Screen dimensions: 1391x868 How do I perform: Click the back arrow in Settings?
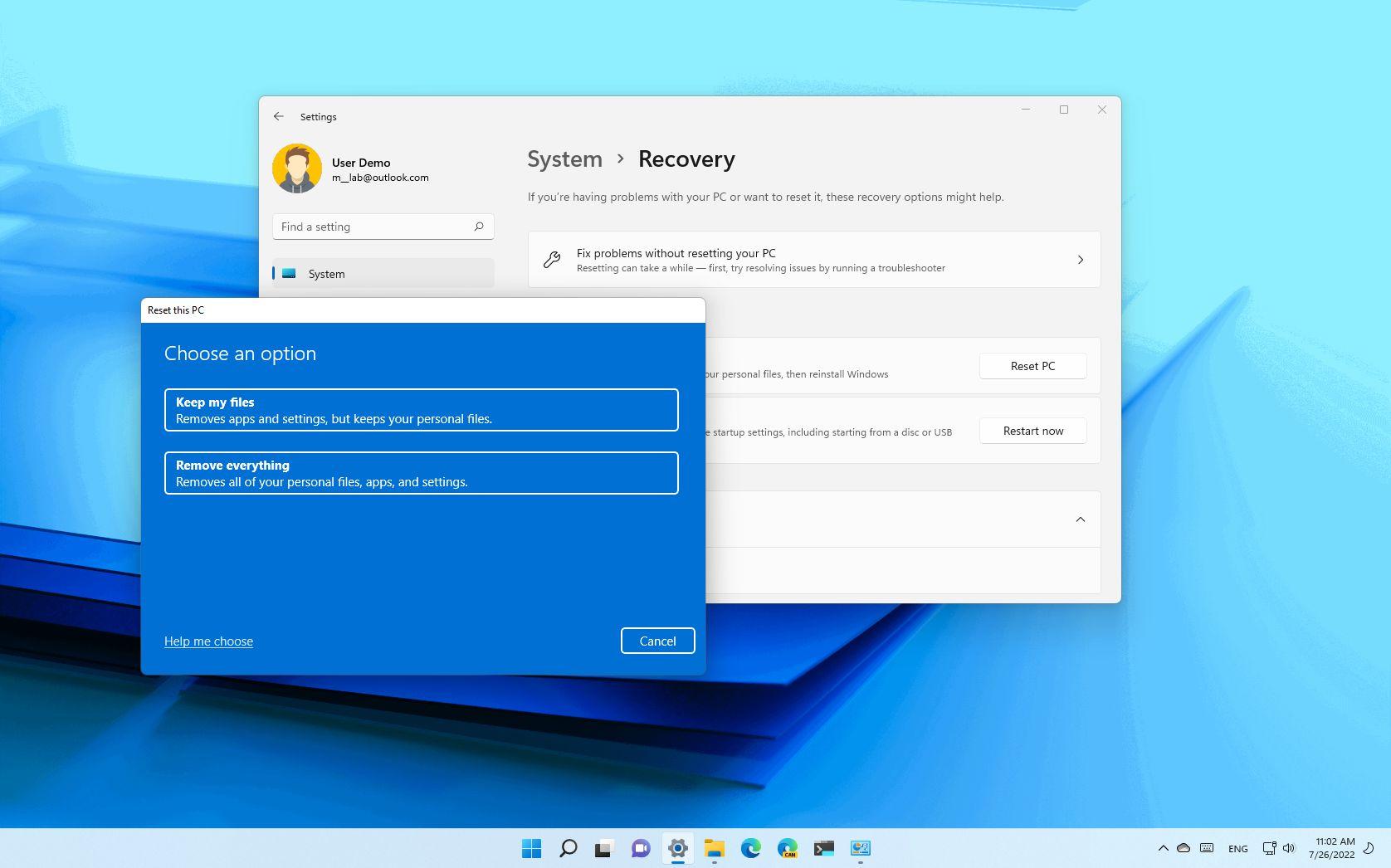pos(279,116)
